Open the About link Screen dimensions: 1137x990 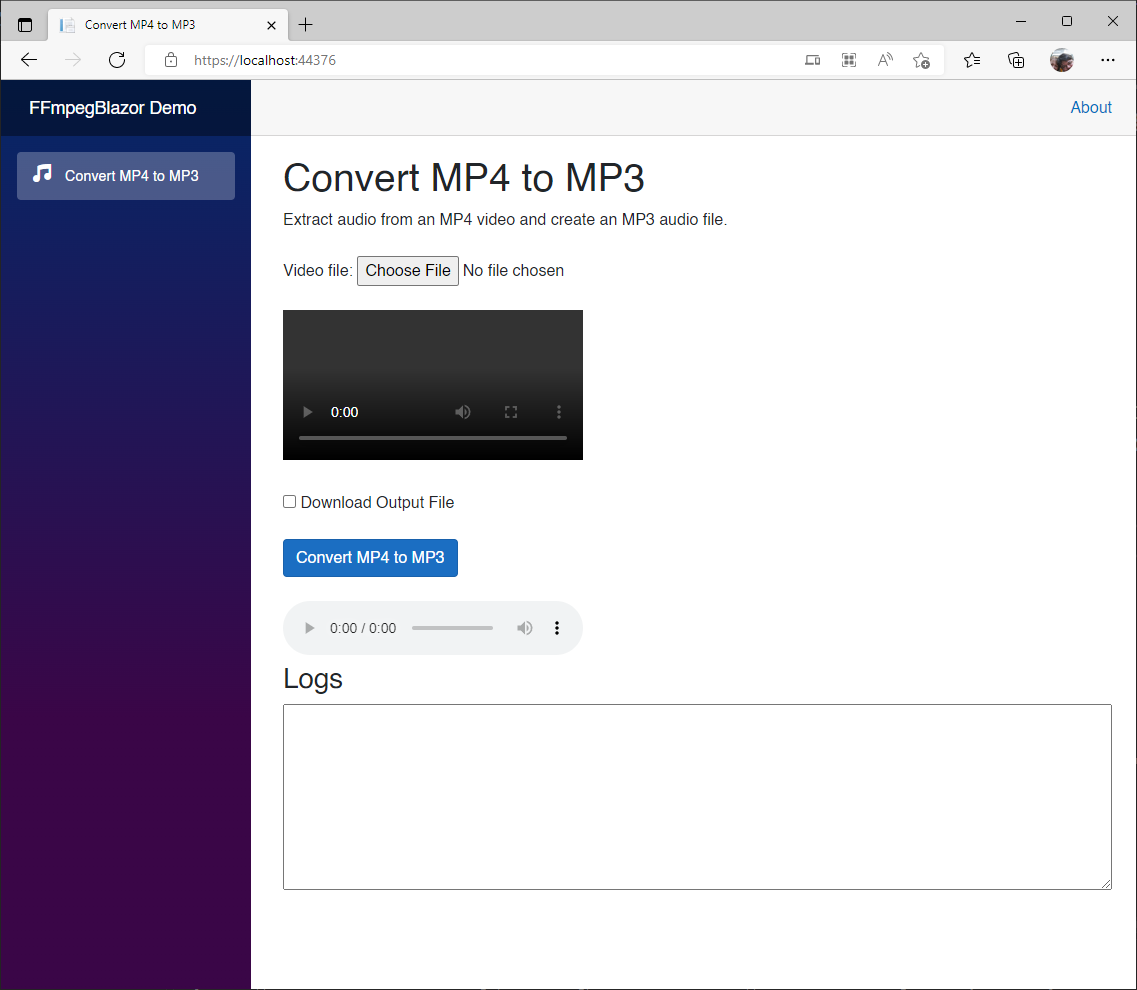tap(1091, 107)
